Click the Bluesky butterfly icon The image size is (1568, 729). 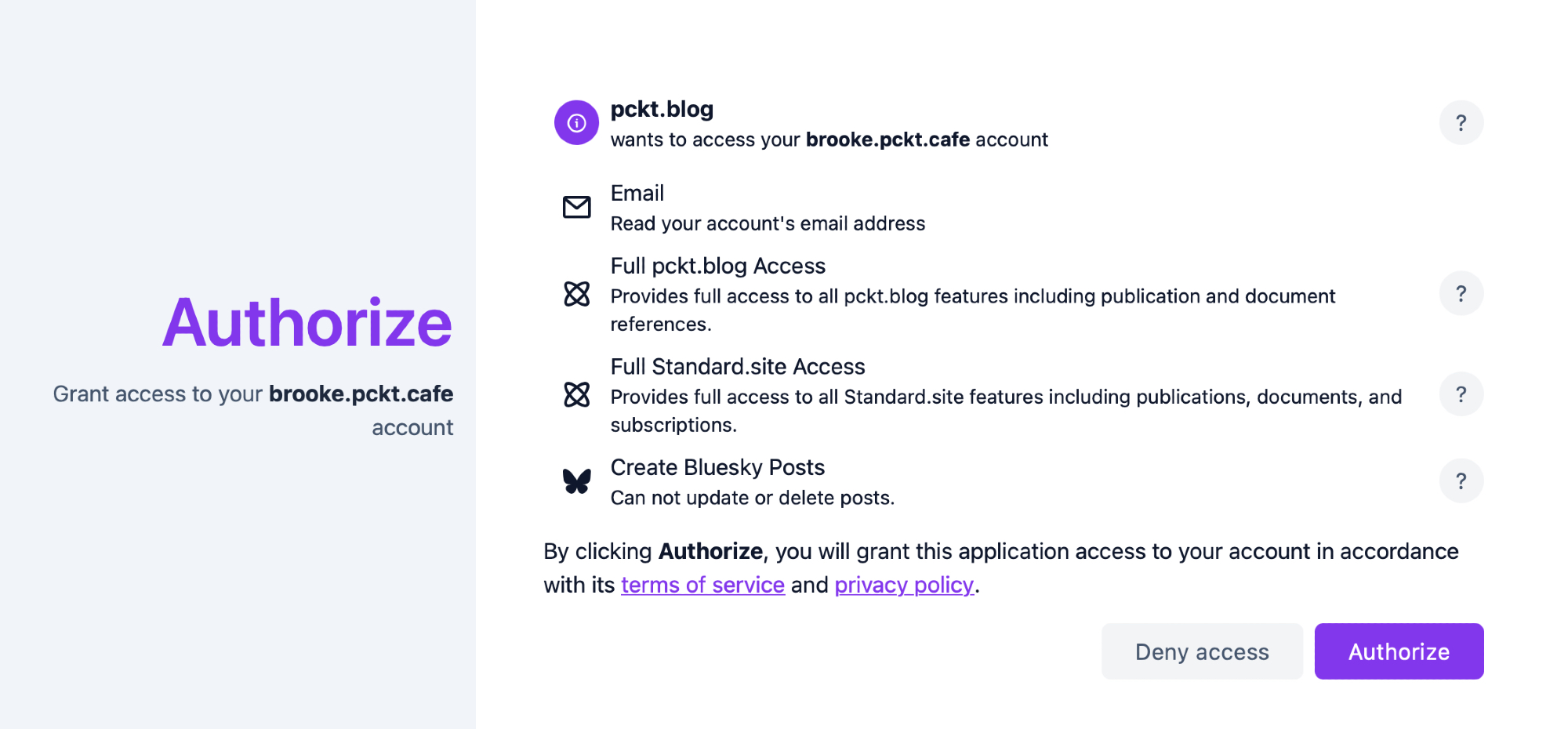(x=576, y=481)
